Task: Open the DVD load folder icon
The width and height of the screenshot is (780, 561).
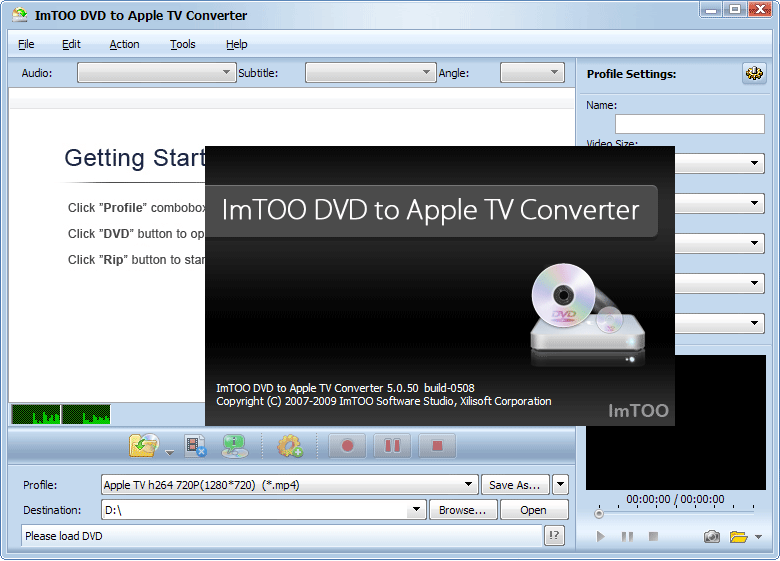Action: click(x=144, y=446)
